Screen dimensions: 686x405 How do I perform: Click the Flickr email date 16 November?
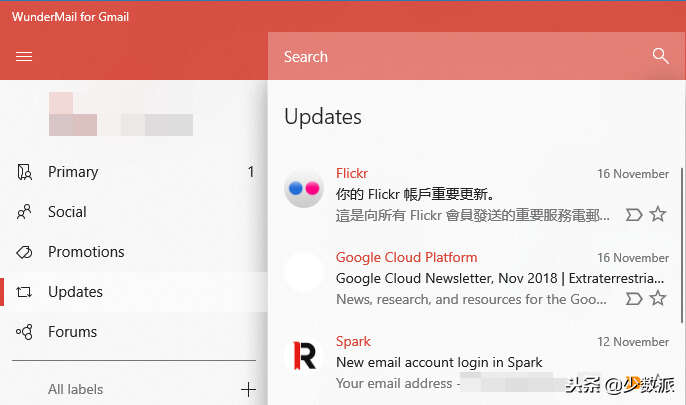pyautogui.click(x=633, y=174)
